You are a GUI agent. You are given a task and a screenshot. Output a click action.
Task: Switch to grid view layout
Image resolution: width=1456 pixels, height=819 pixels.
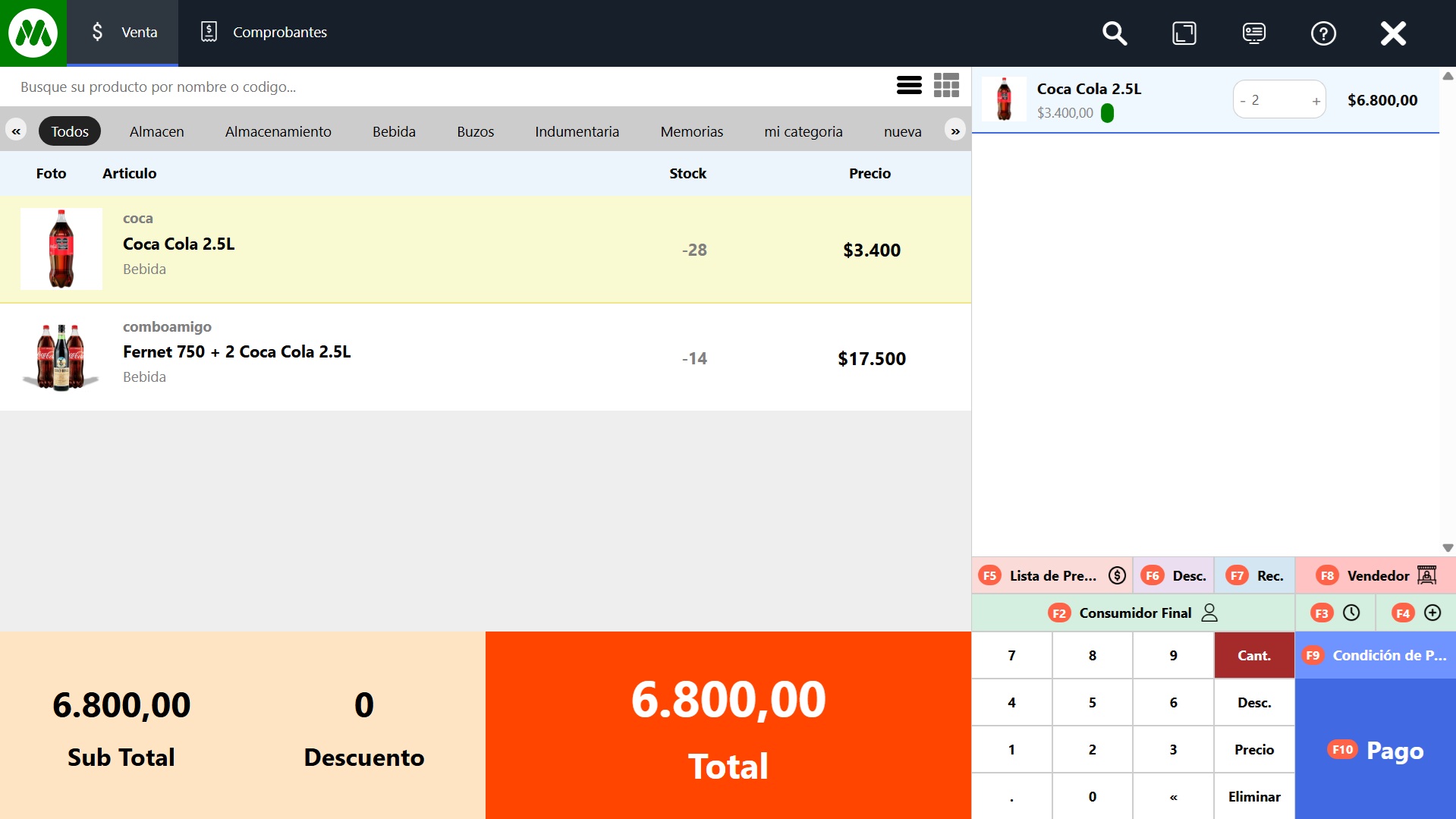pyautogui.click(x=946, y=86)
